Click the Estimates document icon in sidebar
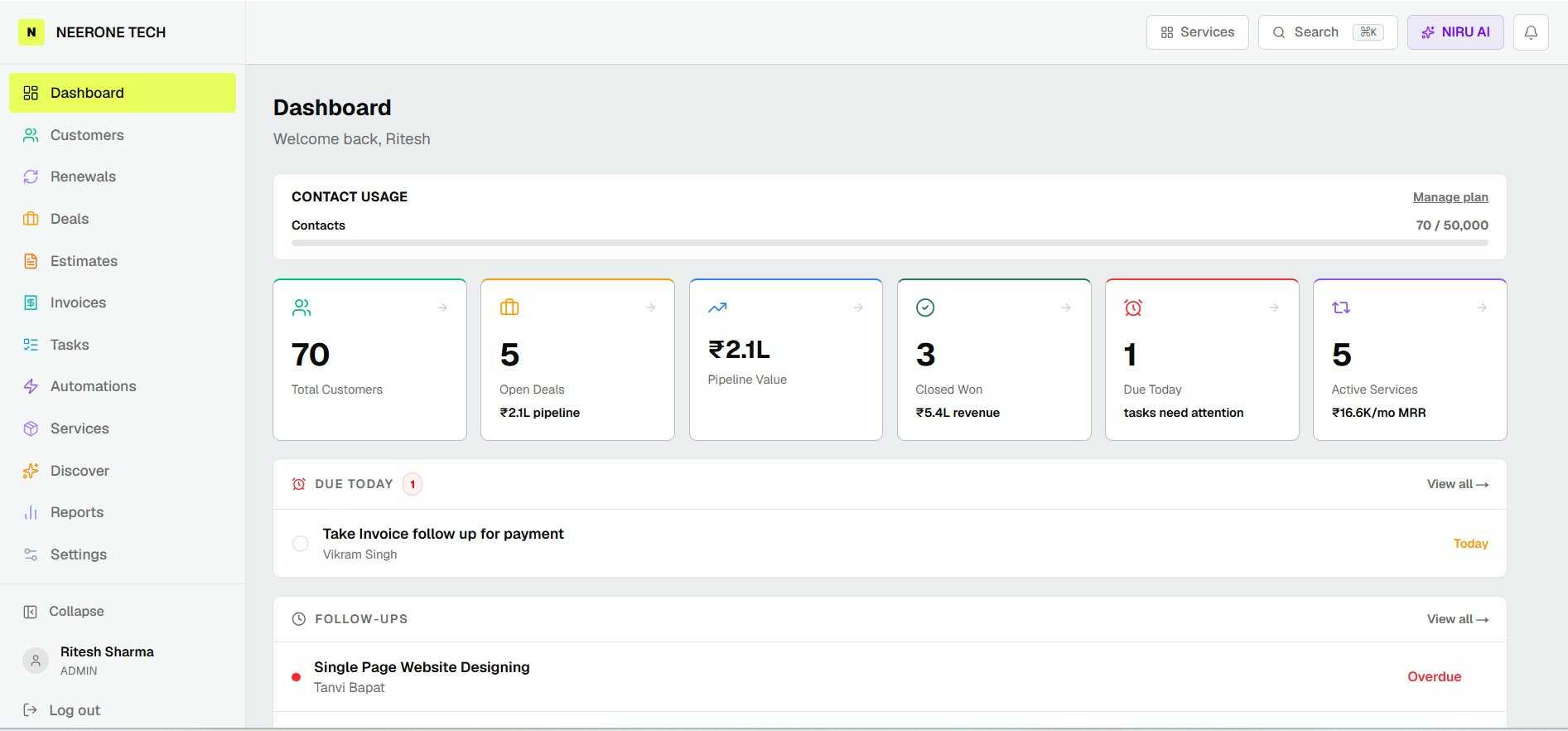Image resolution: width=1568 pixels, height=731 pixels. (x=31, y=261)
